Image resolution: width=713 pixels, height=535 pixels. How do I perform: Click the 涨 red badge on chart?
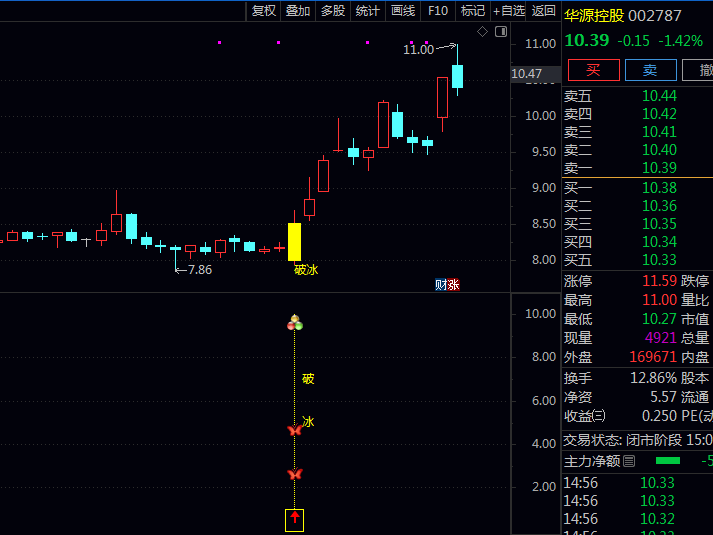[x=453, y=285]
